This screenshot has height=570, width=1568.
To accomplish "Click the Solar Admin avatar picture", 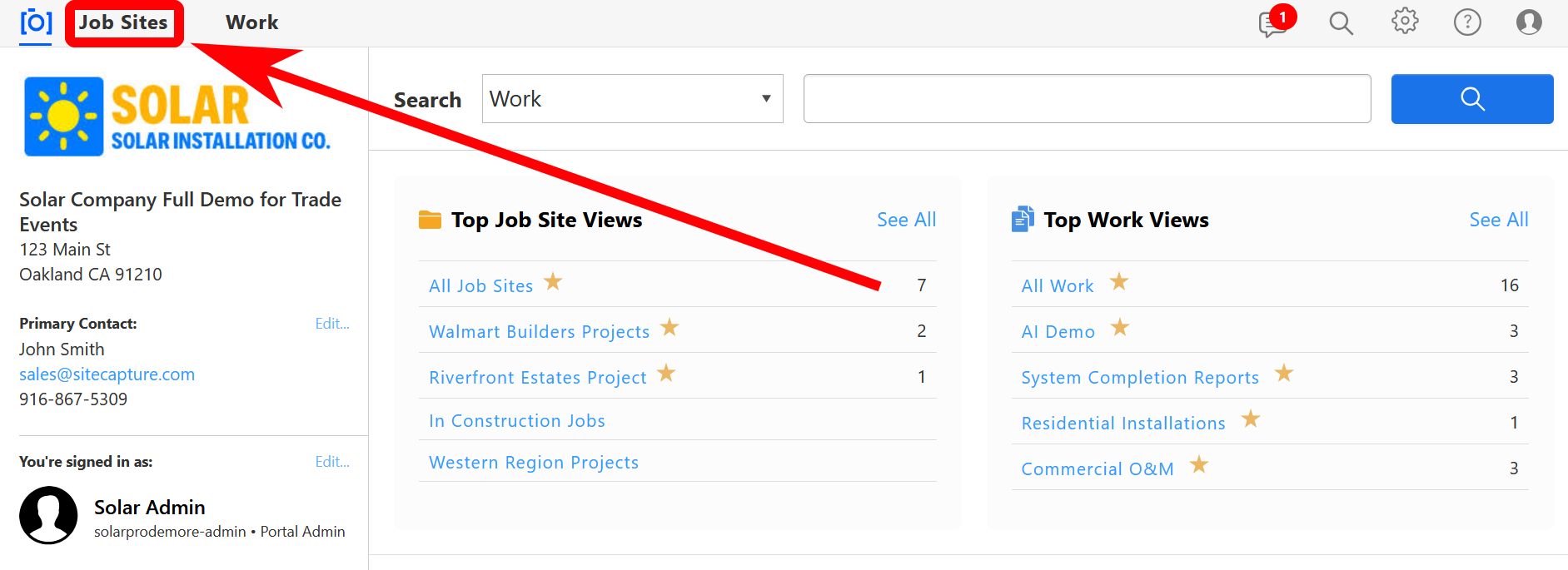I will click(x=48, y=515).
